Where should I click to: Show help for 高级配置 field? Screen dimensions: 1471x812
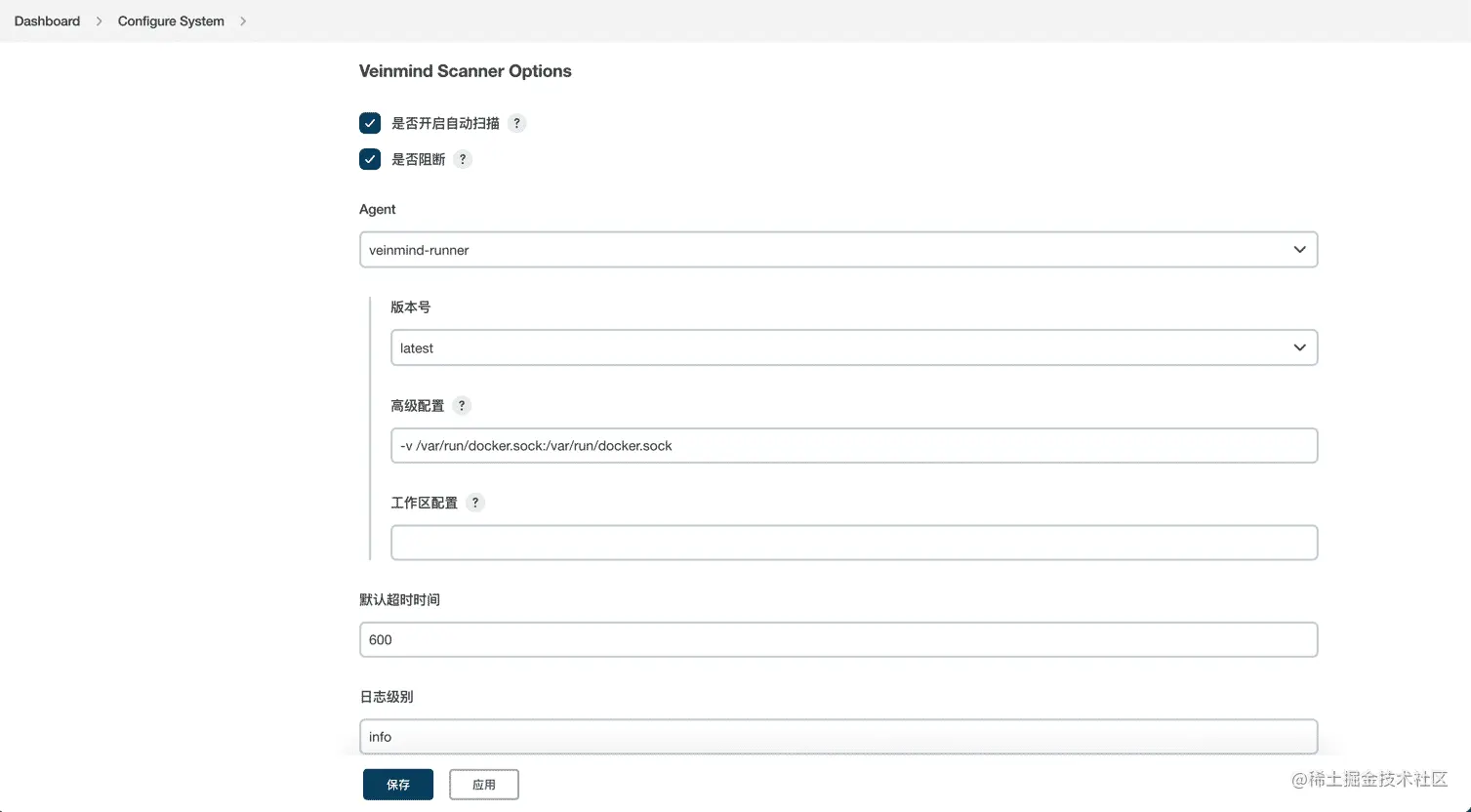pos(462,405)
